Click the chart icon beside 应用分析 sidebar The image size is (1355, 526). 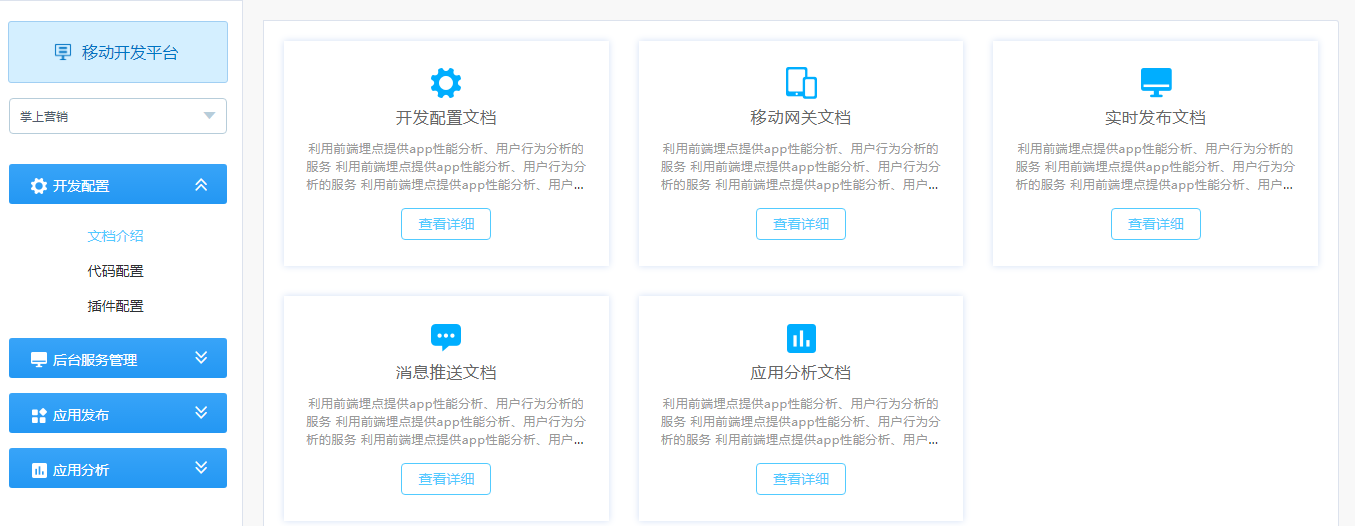click(39, 470)
